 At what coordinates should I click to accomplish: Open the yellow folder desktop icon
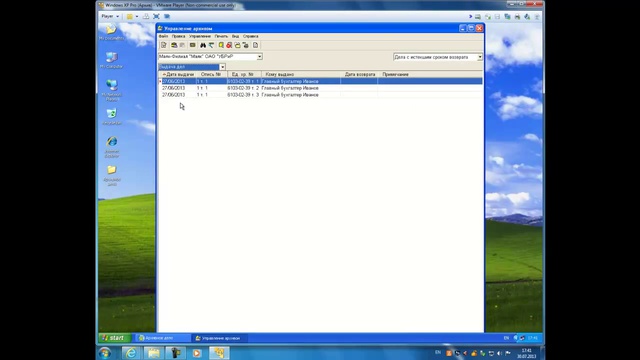[x=112, y=176]
